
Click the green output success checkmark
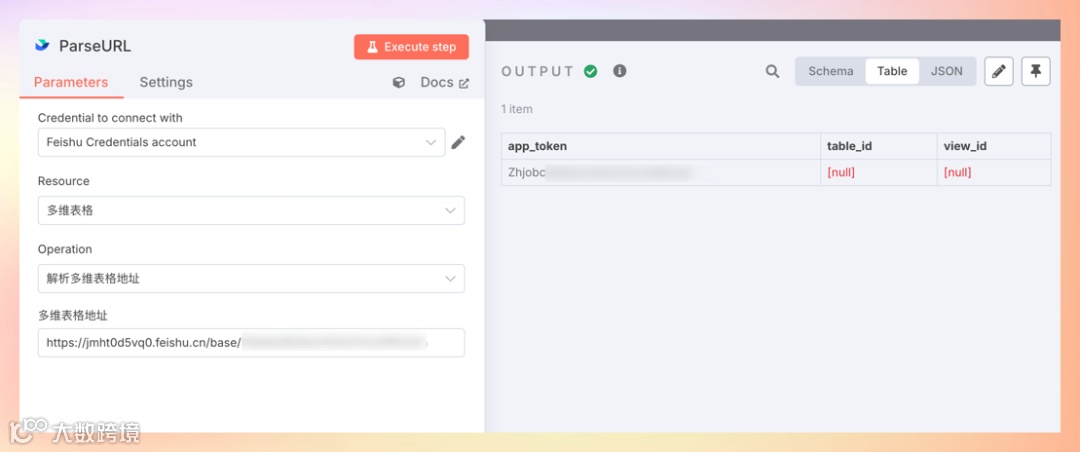[x=590, y=71]
